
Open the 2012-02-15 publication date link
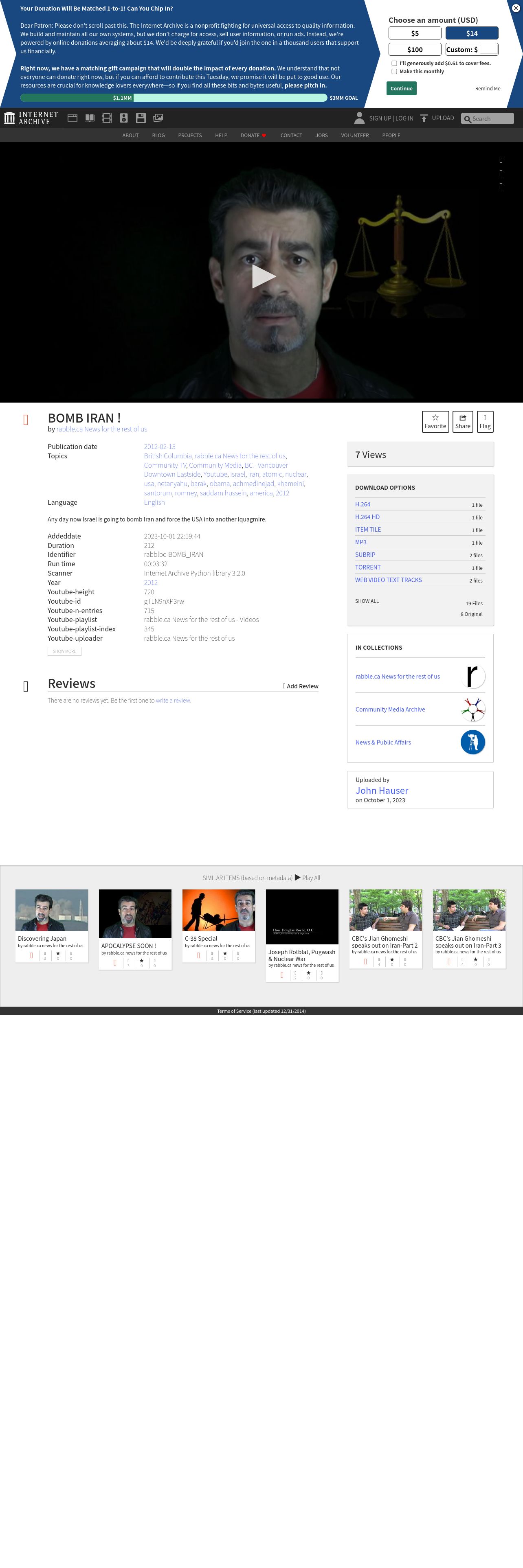tap(160, 447)
